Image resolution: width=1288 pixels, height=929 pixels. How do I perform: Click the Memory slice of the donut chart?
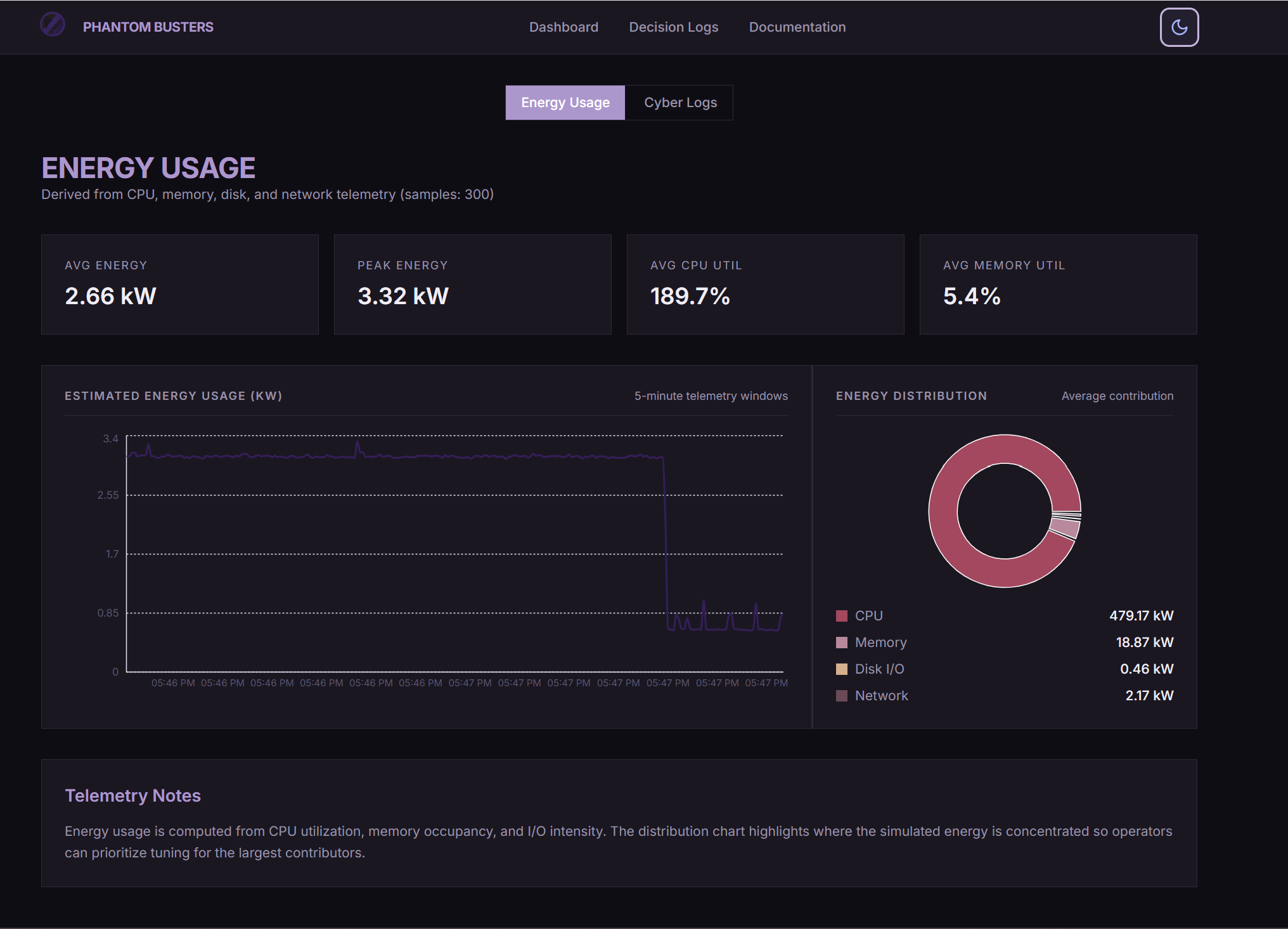pos(1065,528)
